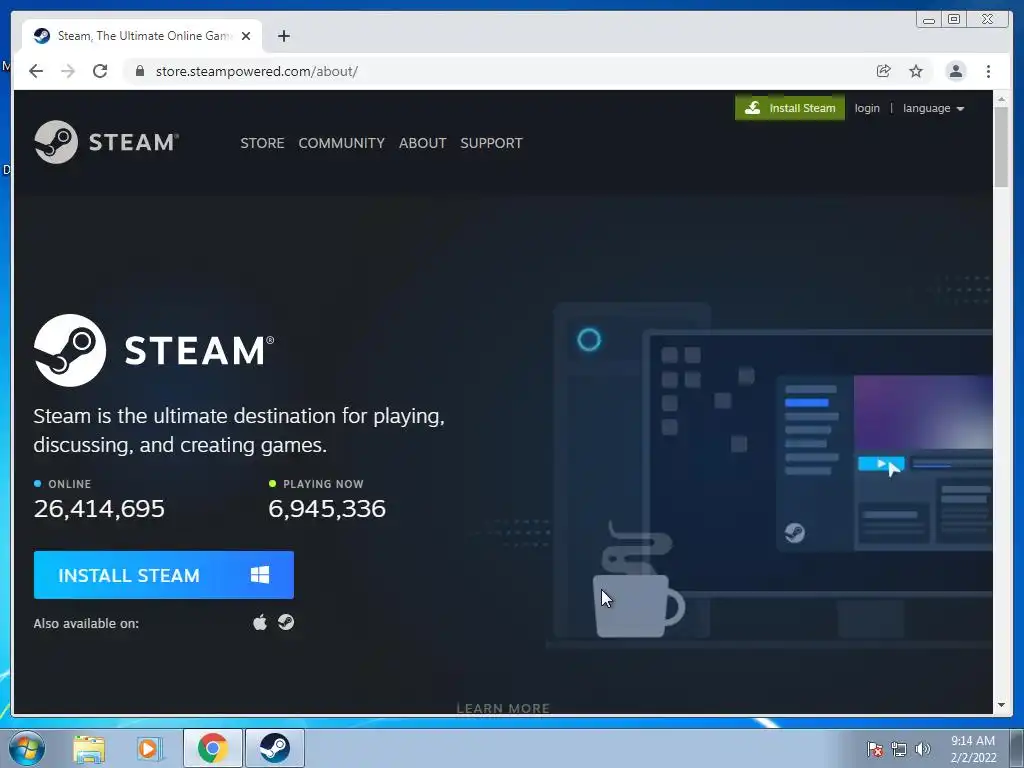The height and width of the screenshot is (768, 1024).
Task: Open the COMMUNITY menu
Action: tap(342, 143)
